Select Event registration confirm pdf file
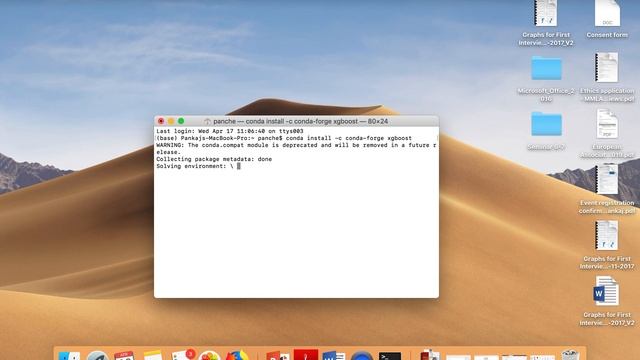The height and width of the screenshot is (360, 640). (x=607, y=179)
